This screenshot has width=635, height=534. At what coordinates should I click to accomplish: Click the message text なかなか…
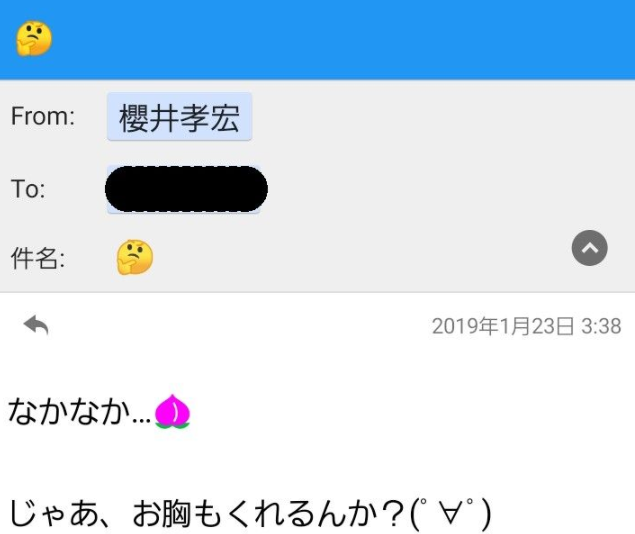(x=79, y=411)
